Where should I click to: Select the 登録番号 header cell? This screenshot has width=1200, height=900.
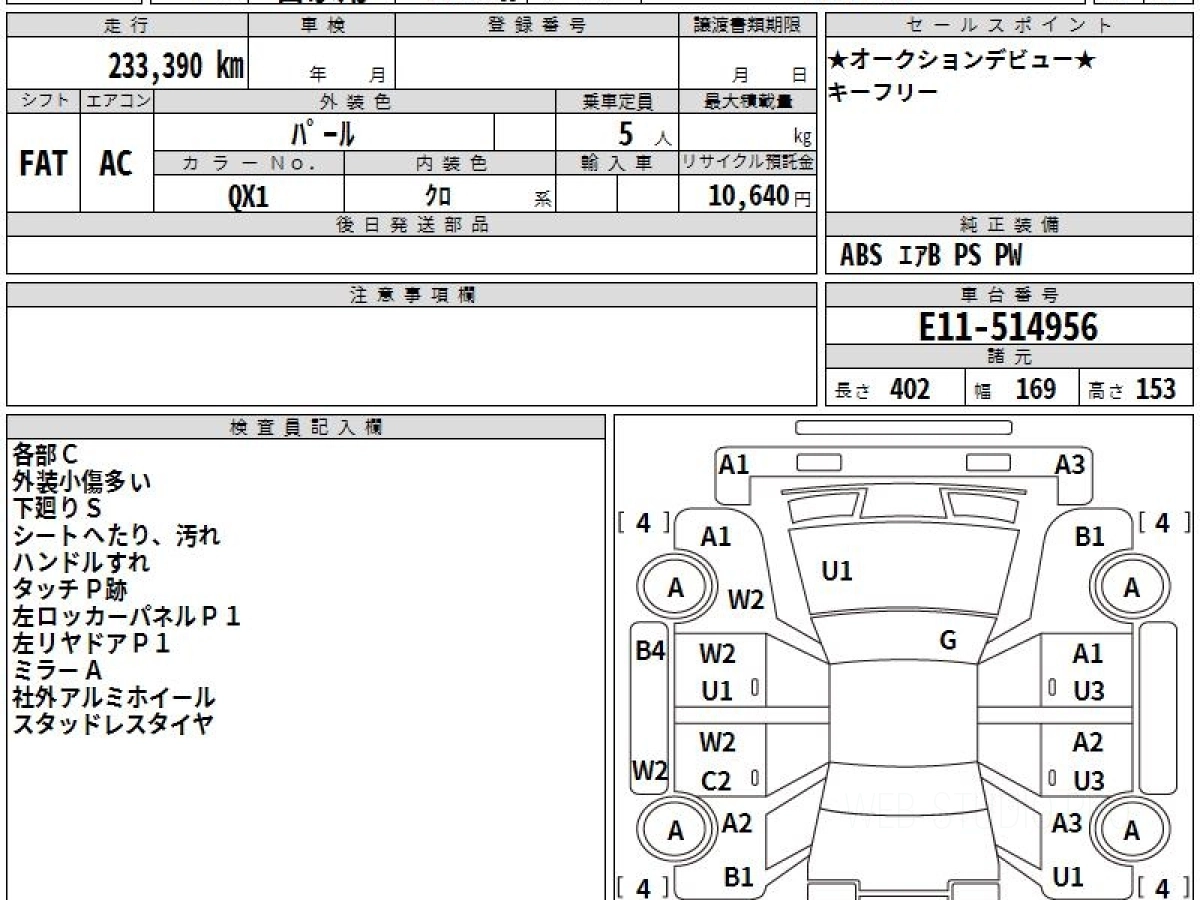point(537,26)
